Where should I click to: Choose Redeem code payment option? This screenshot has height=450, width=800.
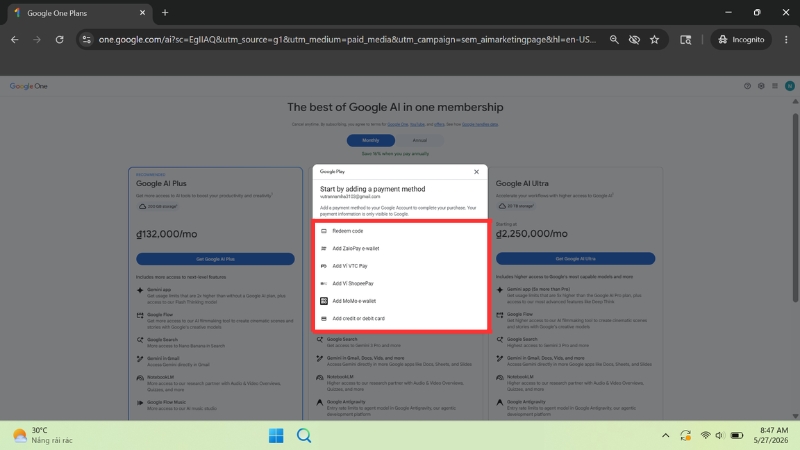[x=401, y=231]
